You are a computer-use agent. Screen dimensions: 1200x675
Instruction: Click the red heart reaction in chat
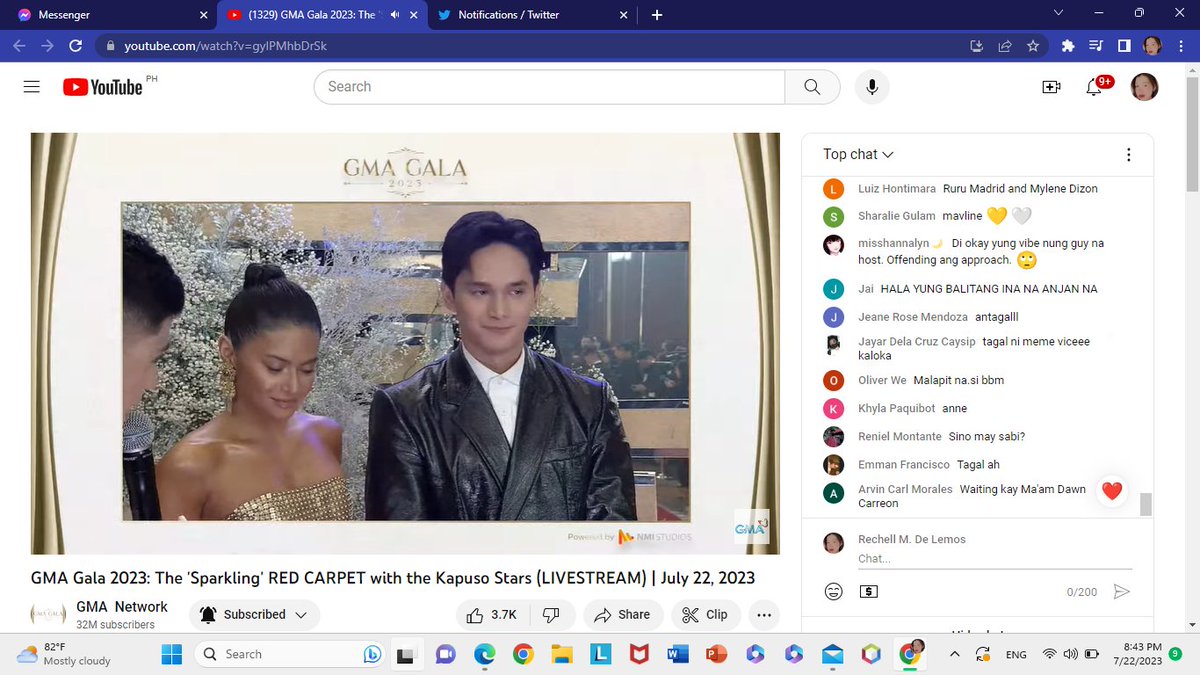tap(1112, 491)
